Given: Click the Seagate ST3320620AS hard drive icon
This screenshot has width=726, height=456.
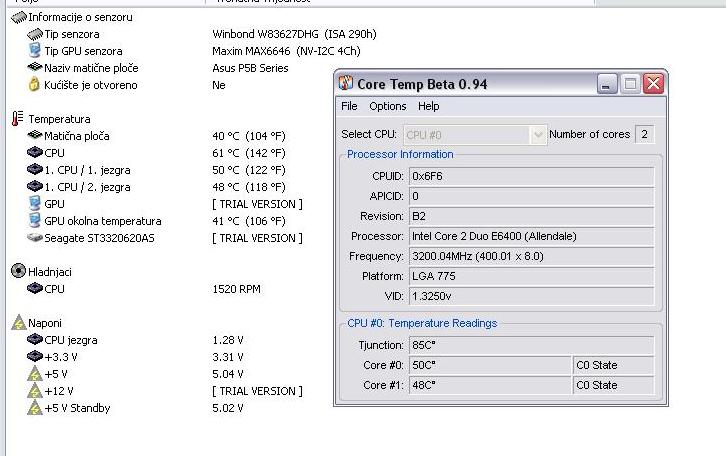Looking at the screenshot, I should click(35, 237).
